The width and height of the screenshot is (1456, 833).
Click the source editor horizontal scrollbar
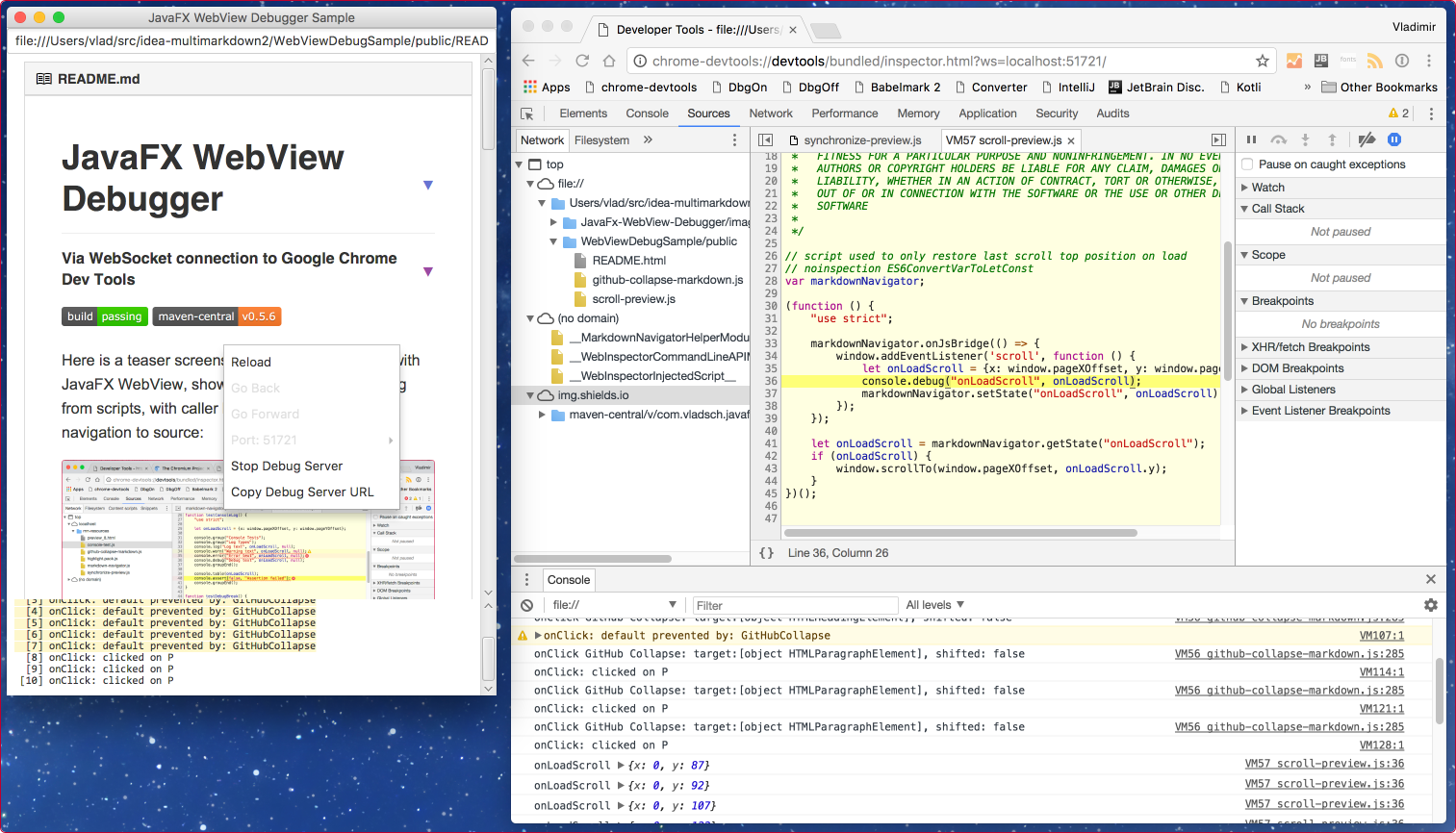(x=960, y=533)
